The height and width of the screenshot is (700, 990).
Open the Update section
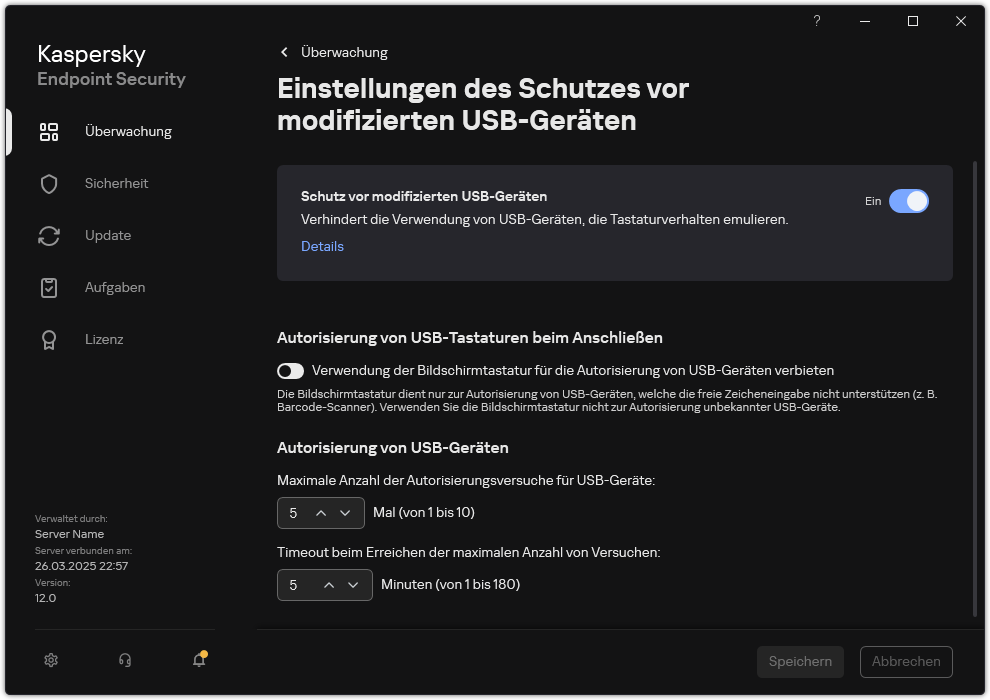107,235
